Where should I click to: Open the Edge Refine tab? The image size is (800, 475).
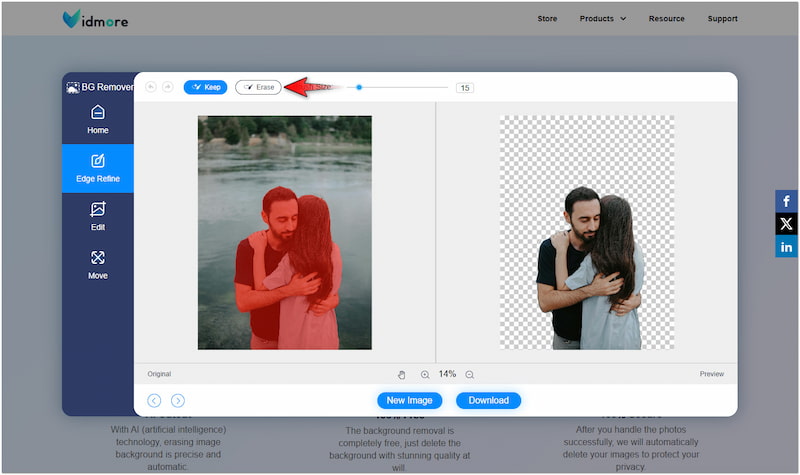click(97, 168)
